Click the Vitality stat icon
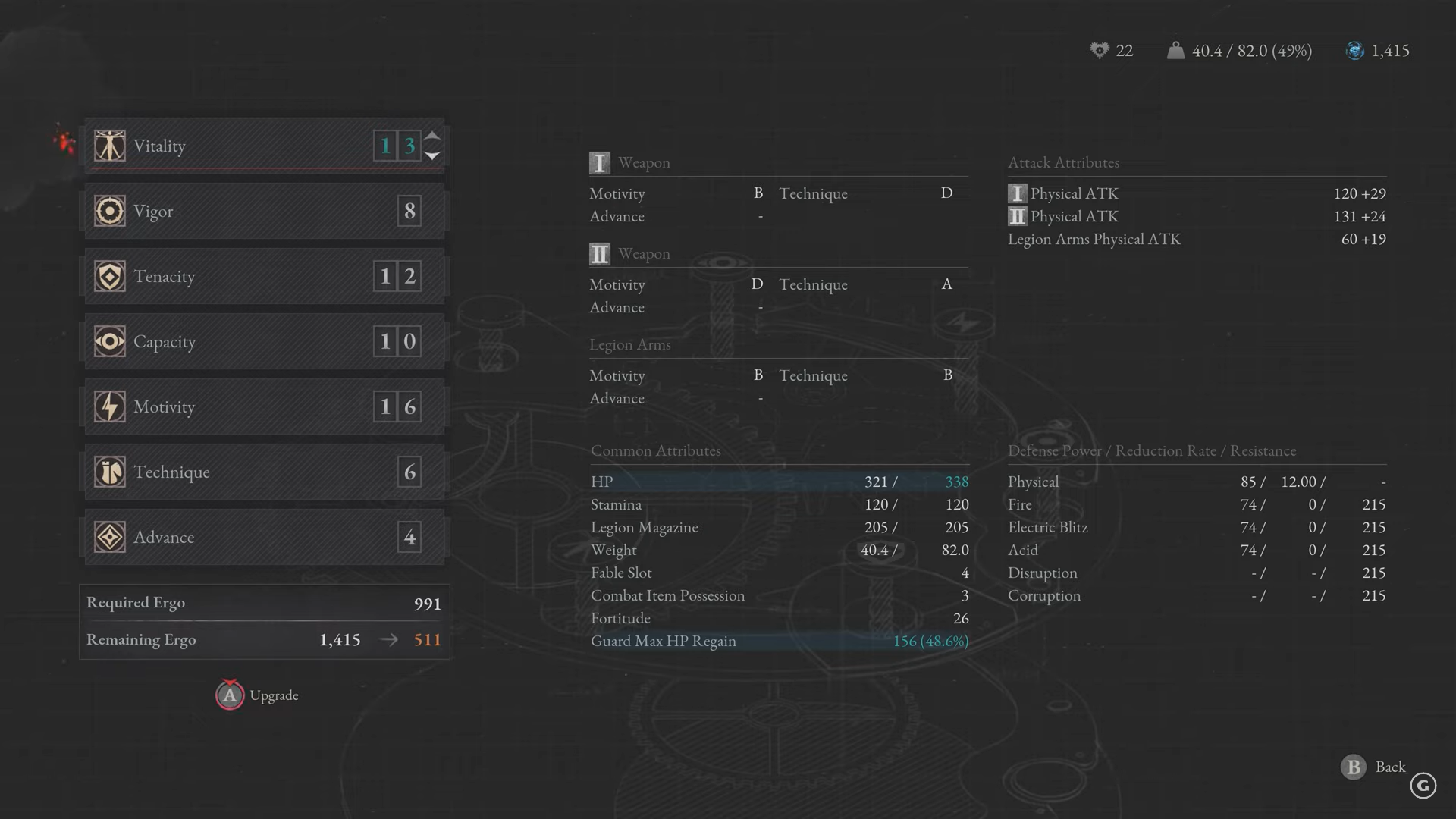This screenshot has width=1456, height=819. pos(109,145)
